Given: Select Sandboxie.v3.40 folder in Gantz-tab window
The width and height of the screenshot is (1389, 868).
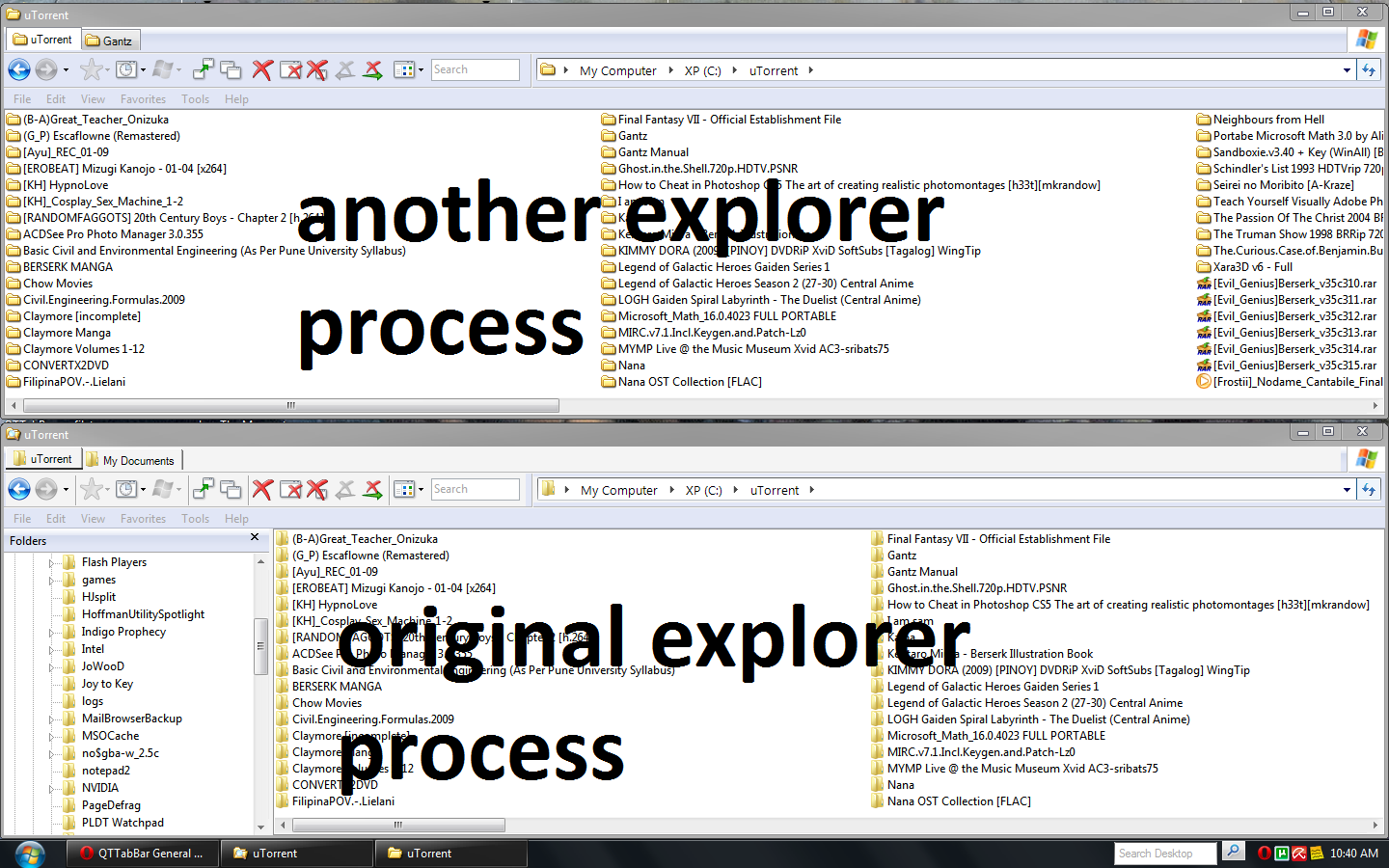Looking at the screenshot, I should click(x=1290, y=152).
